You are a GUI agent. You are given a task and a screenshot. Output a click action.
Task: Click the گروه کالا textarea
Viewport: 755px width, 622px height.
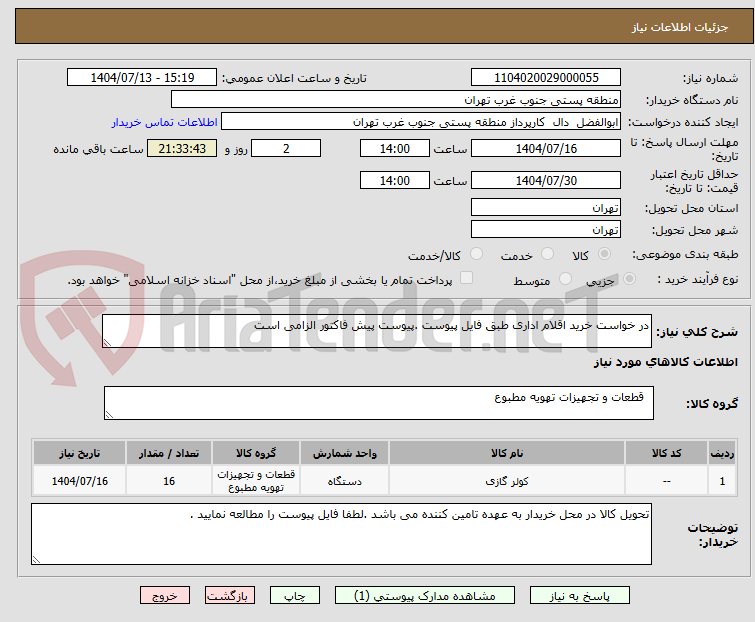click(378, 403)
